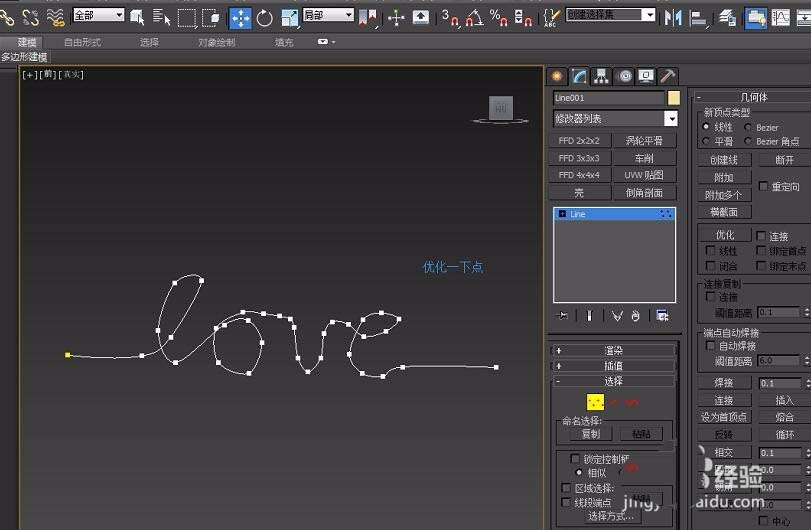
Task: Apply the 车削 lathe modifier button
Action: click(x=644, y=158)
